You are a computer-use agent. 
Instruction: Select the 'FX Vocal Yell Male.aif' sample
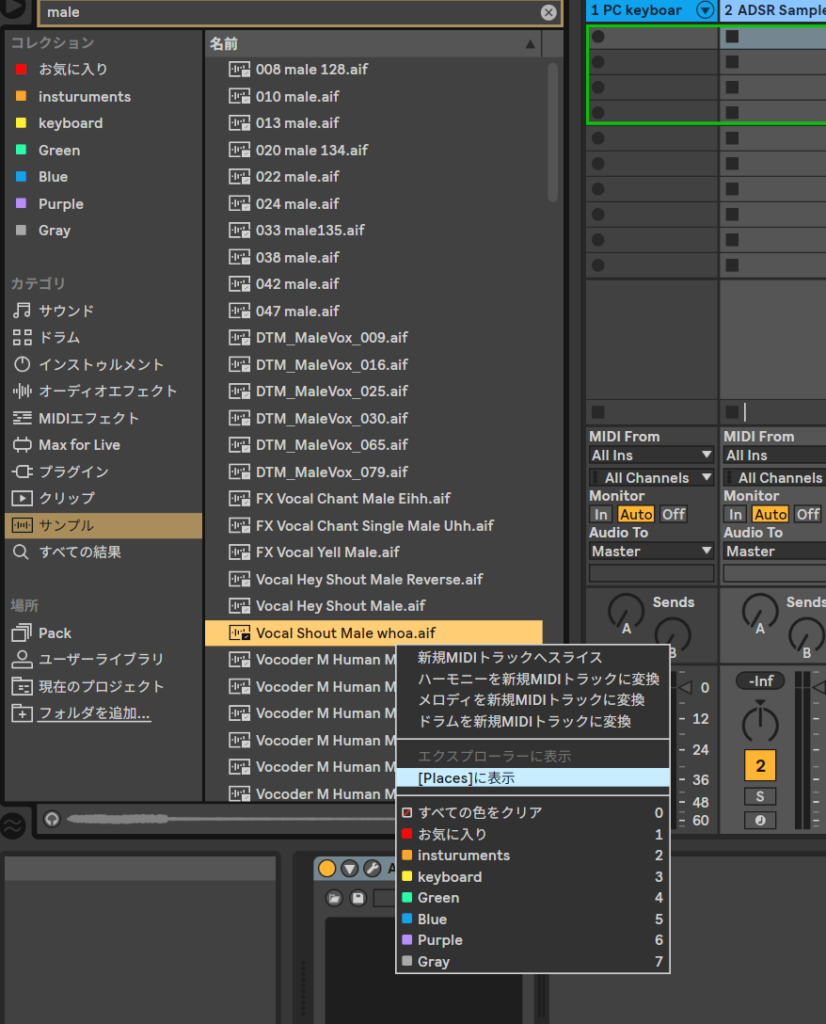pos(327,552)
